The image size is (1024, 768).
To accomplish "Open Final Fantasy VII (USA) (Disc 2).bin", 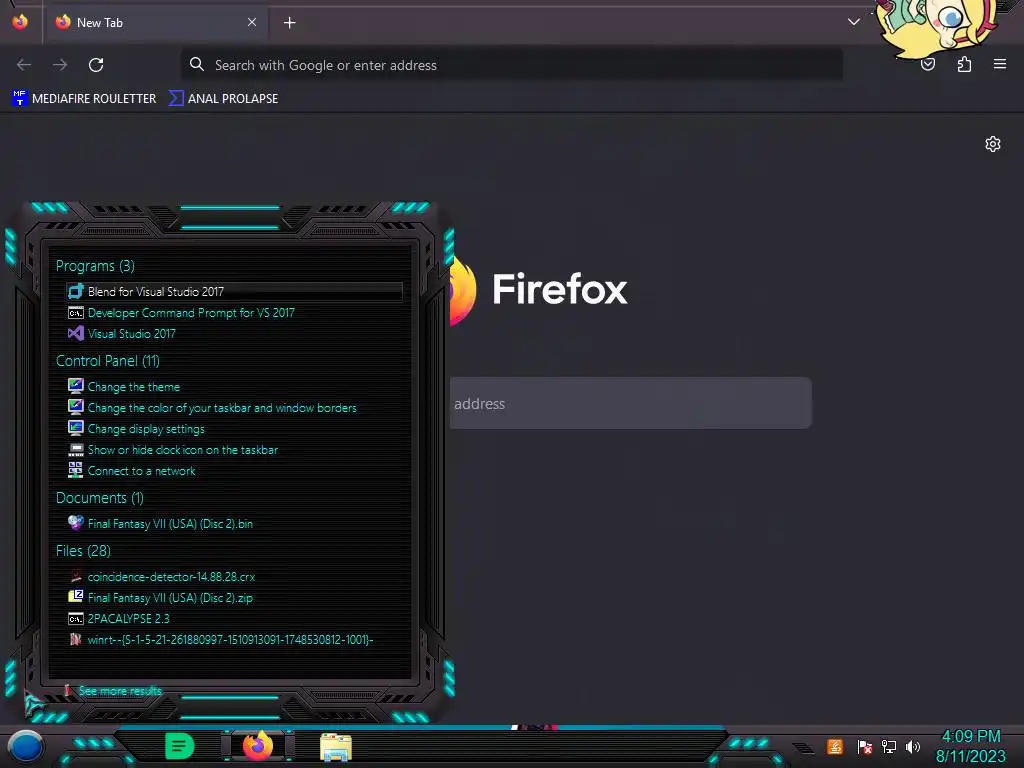I will (x=170, y=524).
